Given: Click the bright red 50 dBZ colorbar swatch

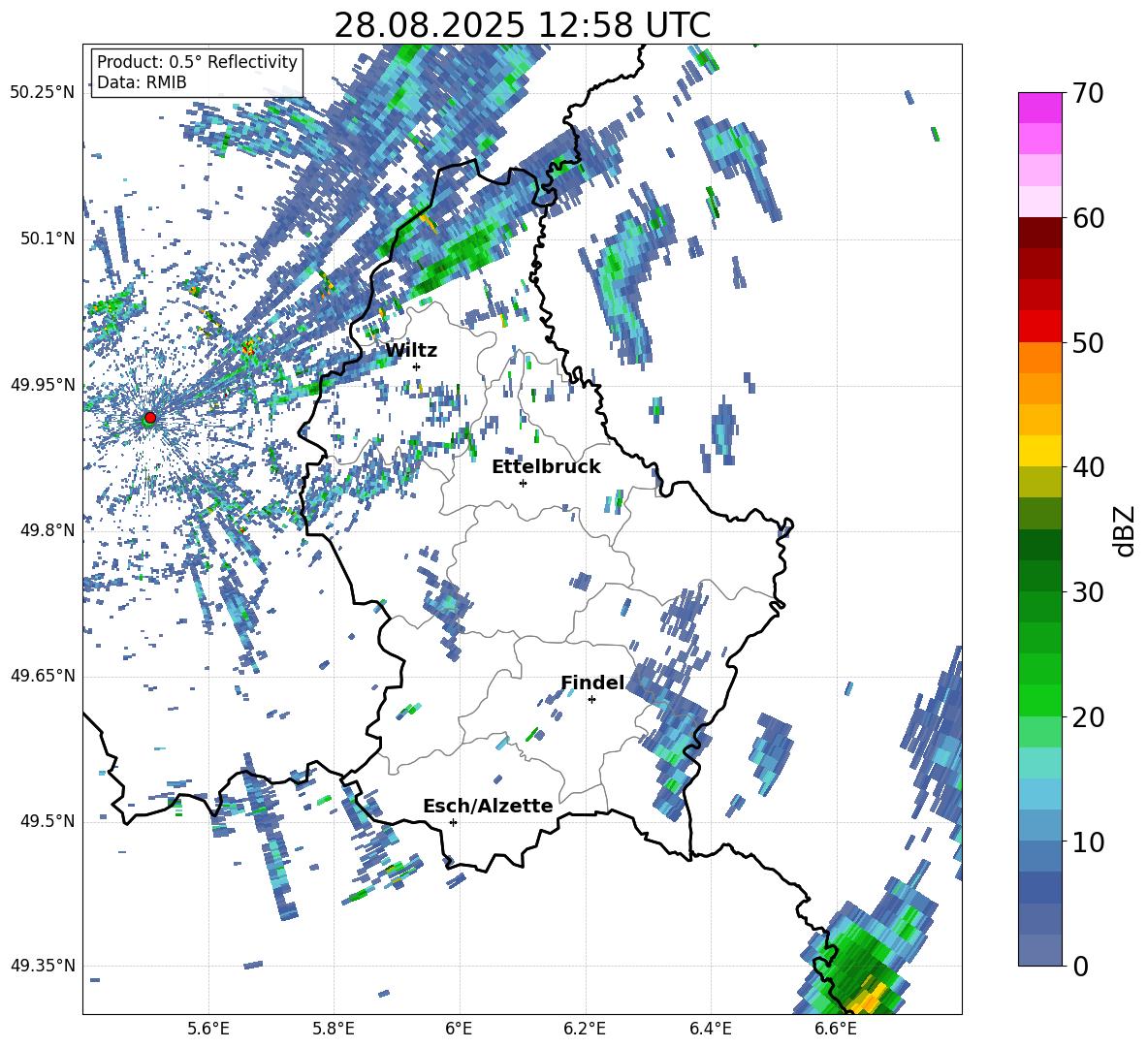Looking at the screenshot, I should (1039, 327).
